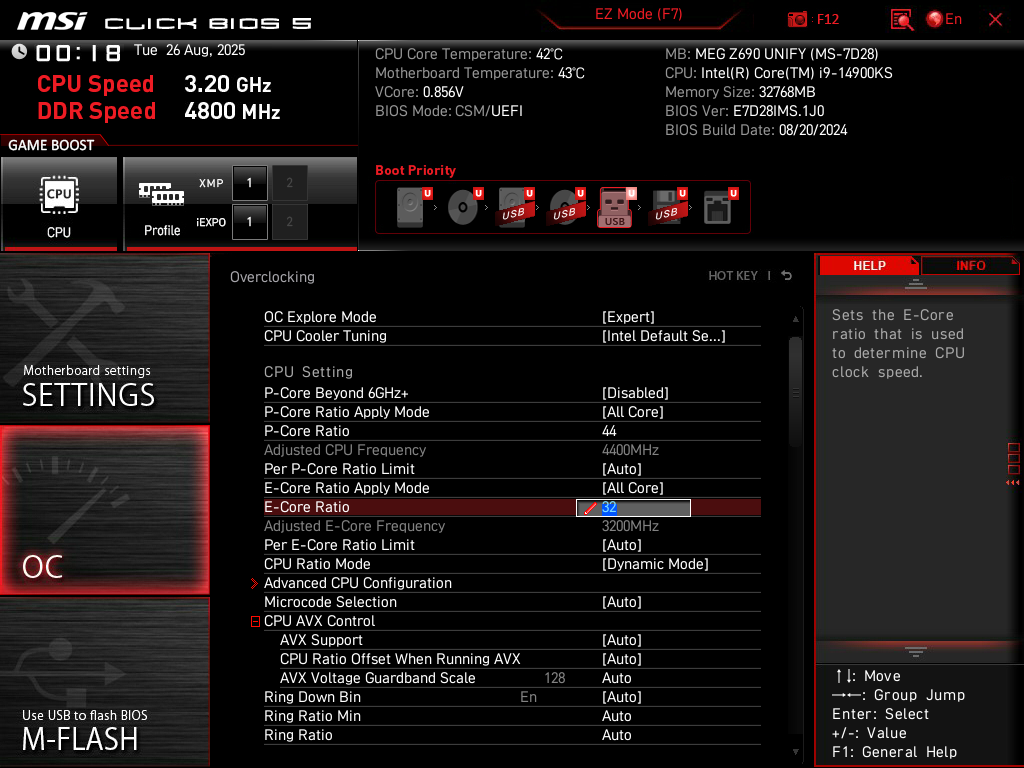Open Per E-Core Ratio Limit dropdown
This screenshot has width=1024, height=768.
coord(622,545)
